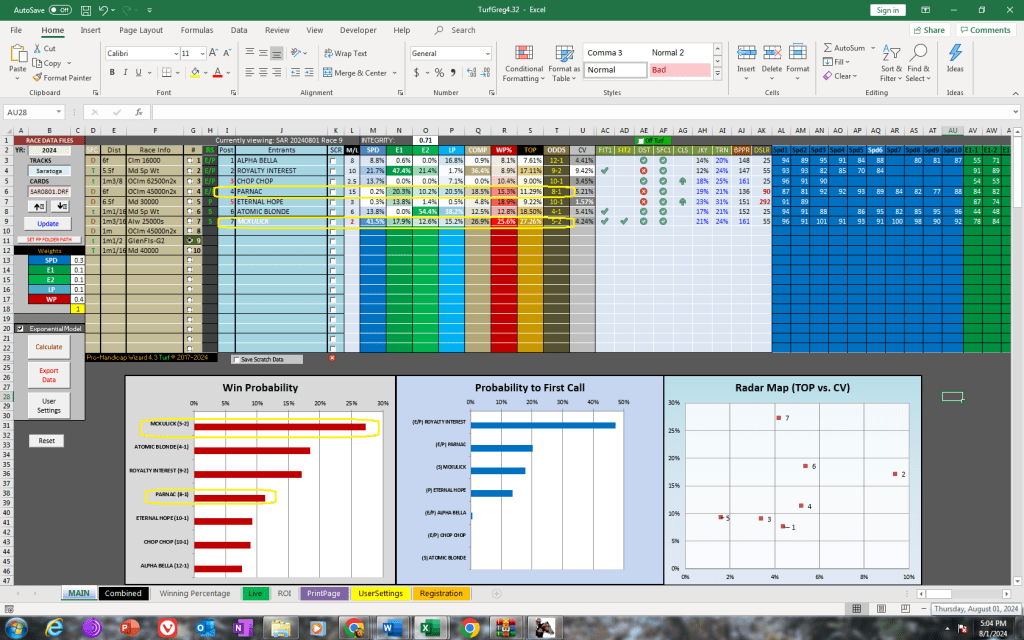Toggle the AutoSave switch
The height and width of the screenshot is (640, 1024).
[x=59, y=9]
